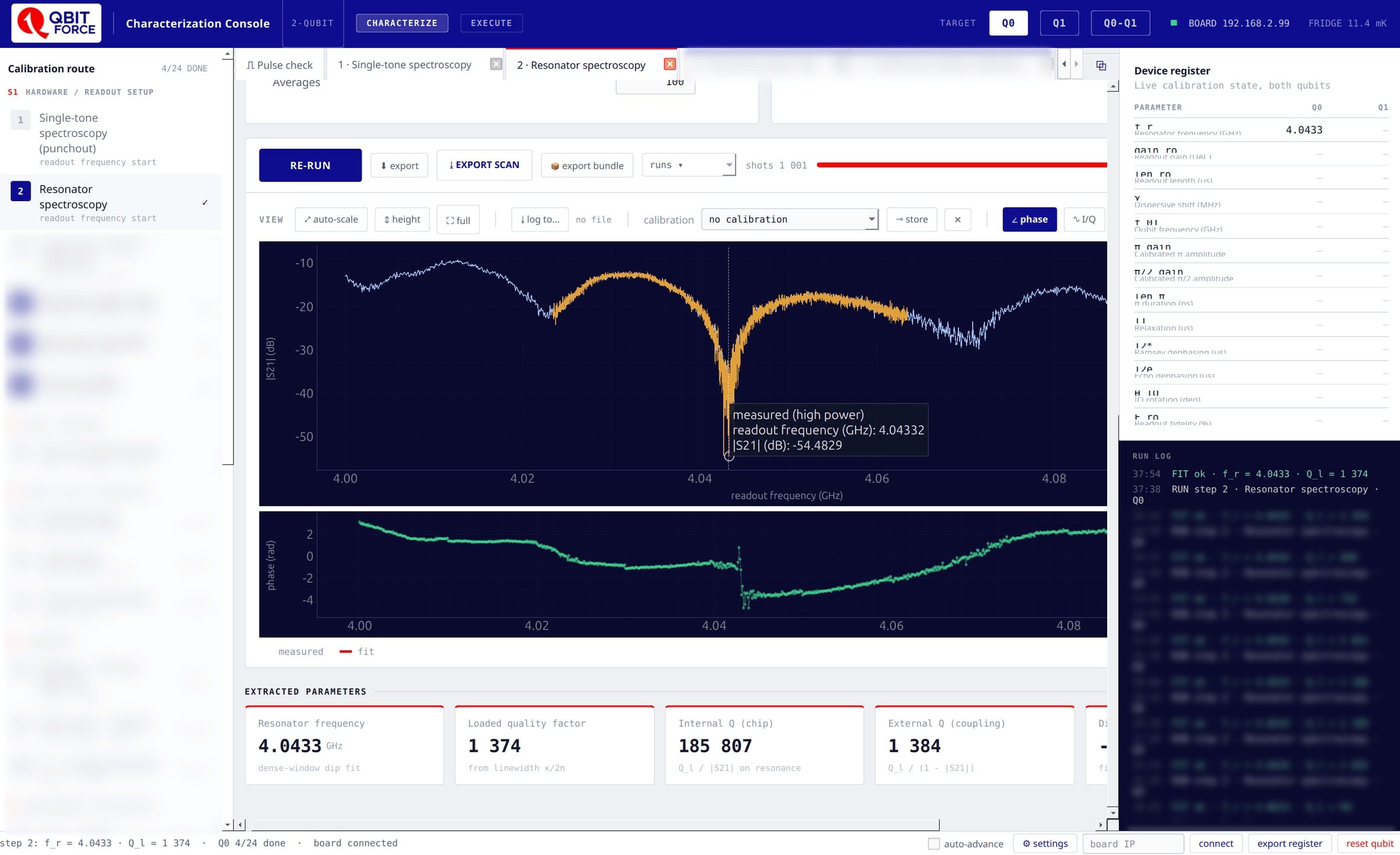Close the Single-tone spectroscopy tab

[496, 64]
